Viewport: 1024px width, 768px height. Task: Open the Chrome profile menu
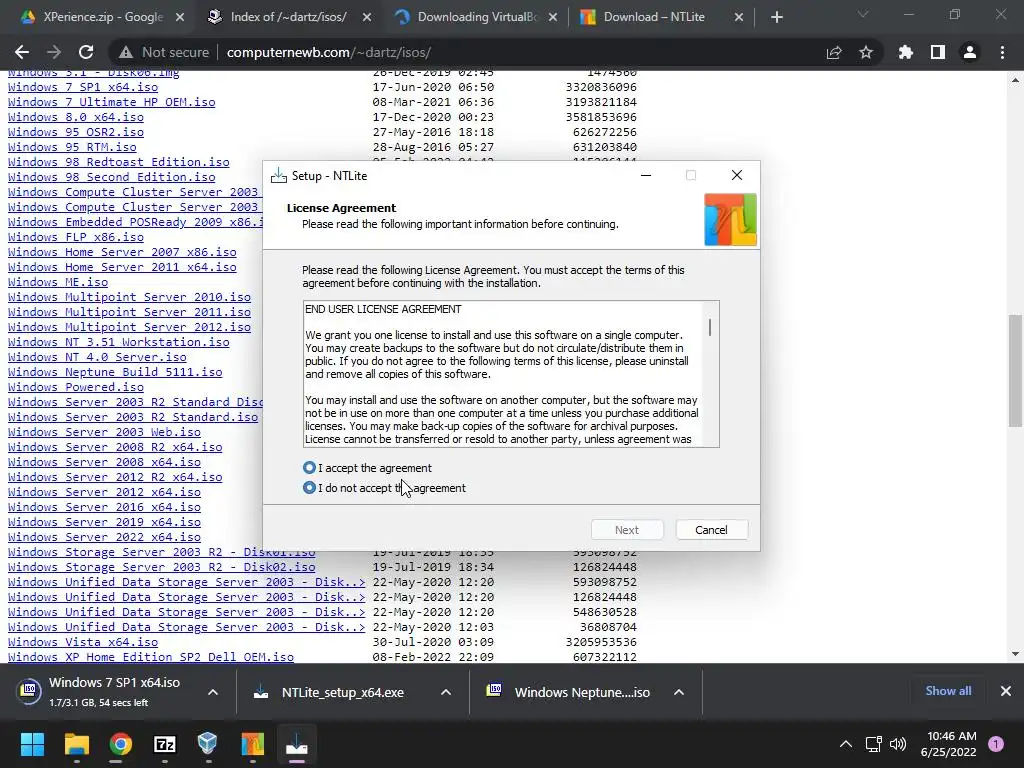coord(970,52)
